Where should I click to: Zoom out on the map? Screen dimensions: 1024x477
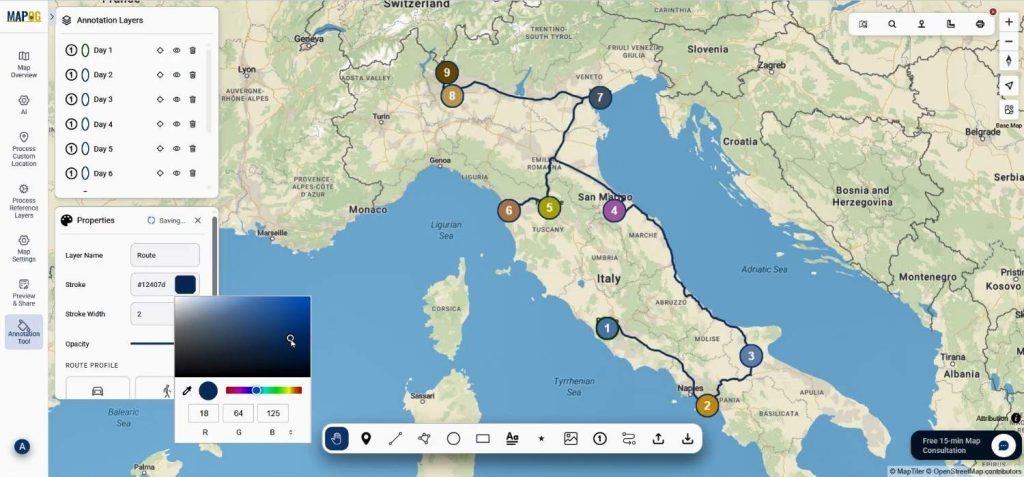1009,41
